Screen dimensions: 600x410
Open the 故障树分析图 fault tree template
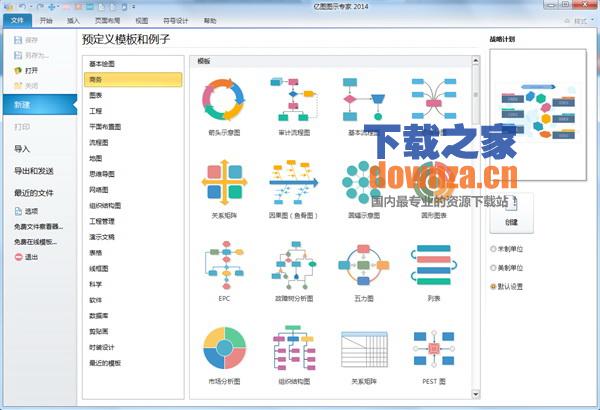click(x=293, y=265)
